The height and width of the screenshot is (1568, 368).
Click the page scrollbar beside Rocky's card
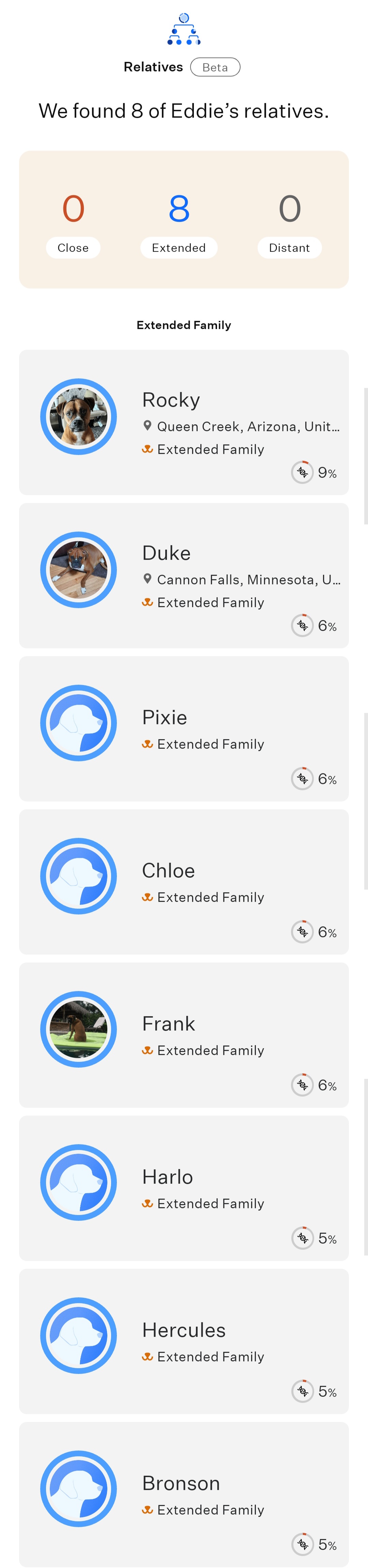[366, 455]
